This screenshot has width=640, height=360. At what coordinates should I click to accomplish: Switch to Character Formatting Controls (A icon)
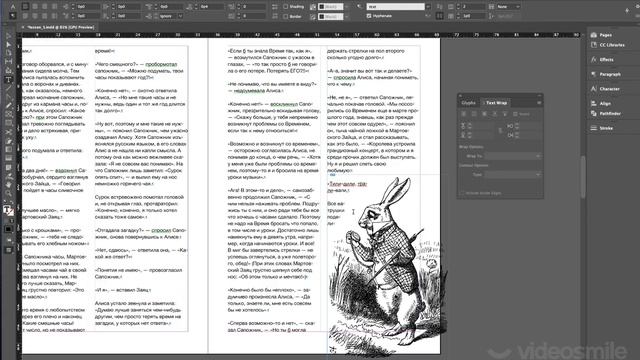click(x=13, y=7)
